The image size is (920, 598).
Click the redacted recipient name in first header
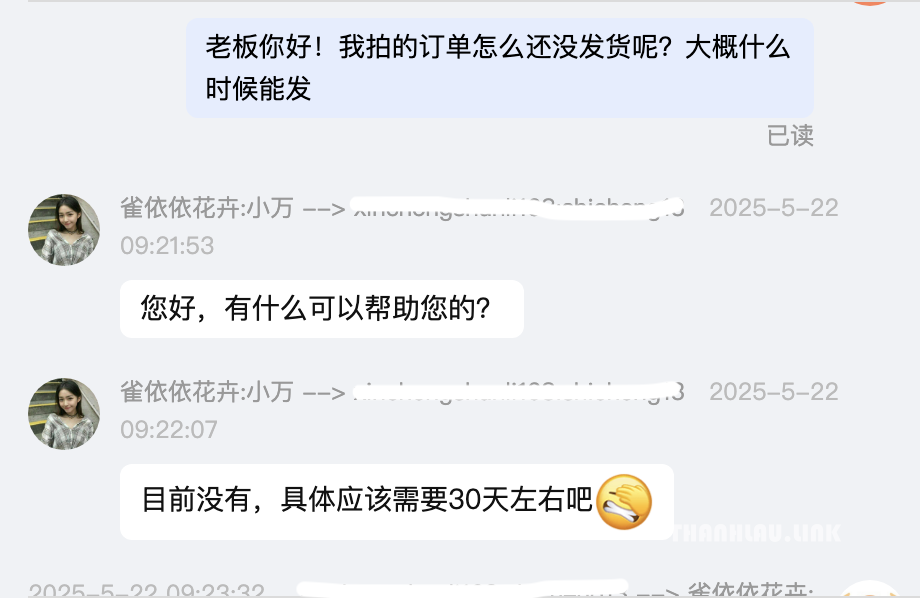[518, 208]
